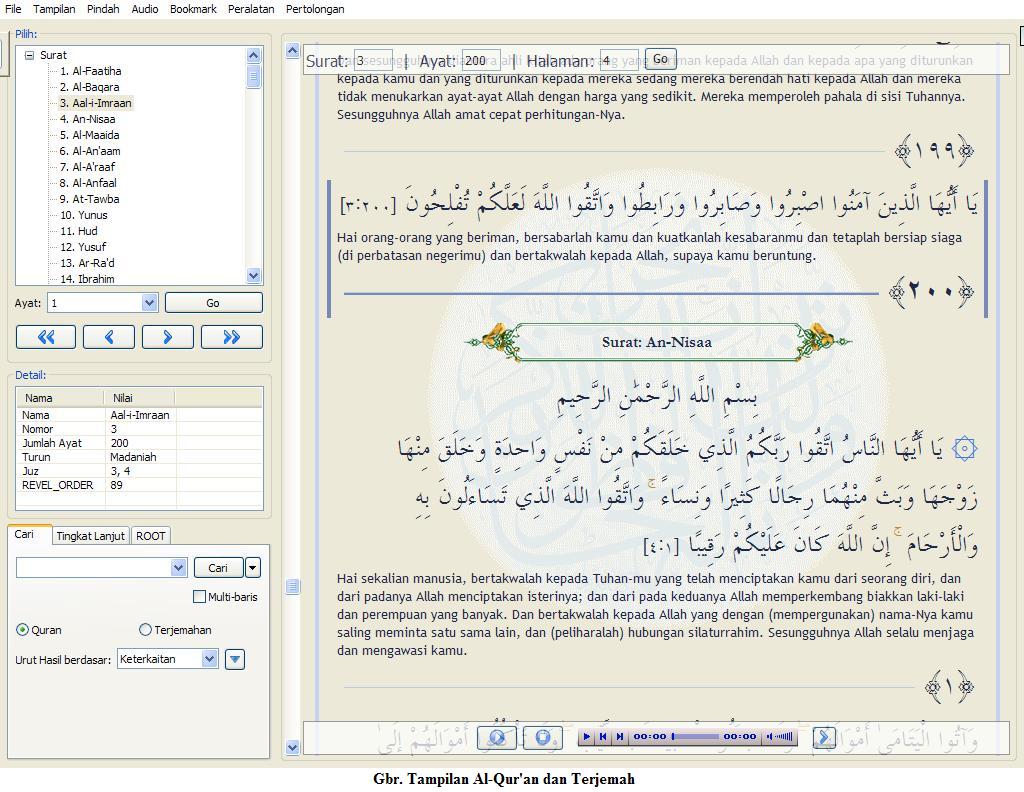Screen dimensions: 1024x792
Task: Go to previous surah with single left arrow
Action: click(109, 337)
